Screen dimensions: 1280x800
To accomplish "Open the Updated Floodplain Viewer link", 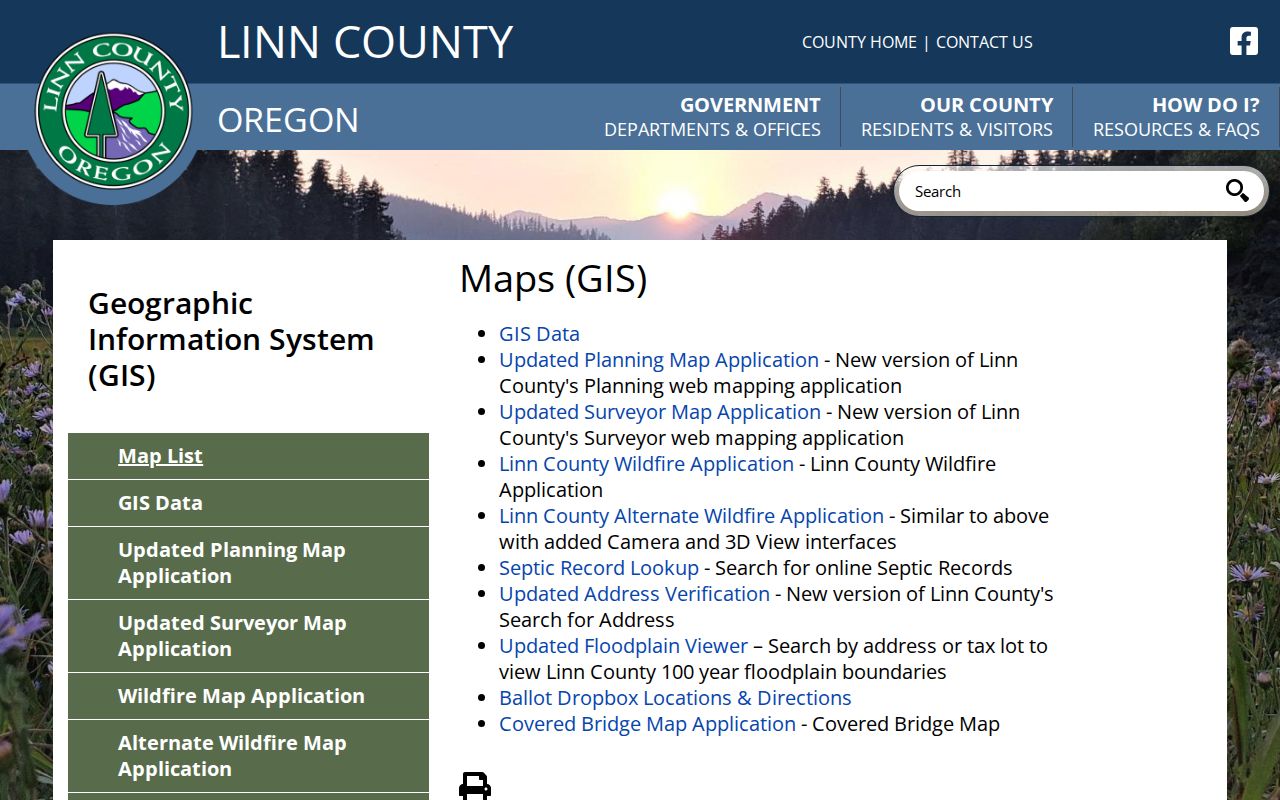I will pos(623,646).
